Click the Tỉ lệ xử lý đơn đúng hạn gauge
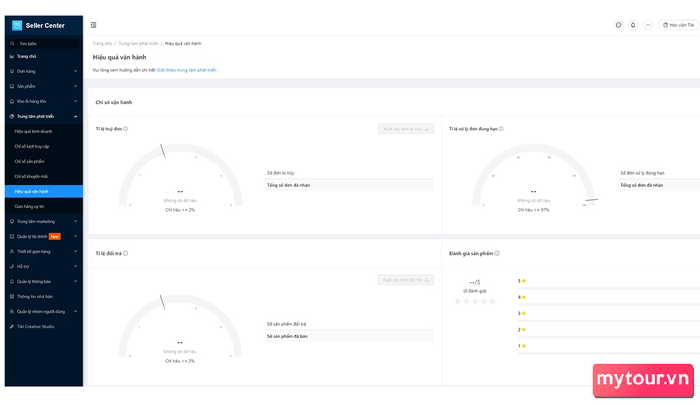700x405 pixels. pyautogui.click(x=534, y=175)
